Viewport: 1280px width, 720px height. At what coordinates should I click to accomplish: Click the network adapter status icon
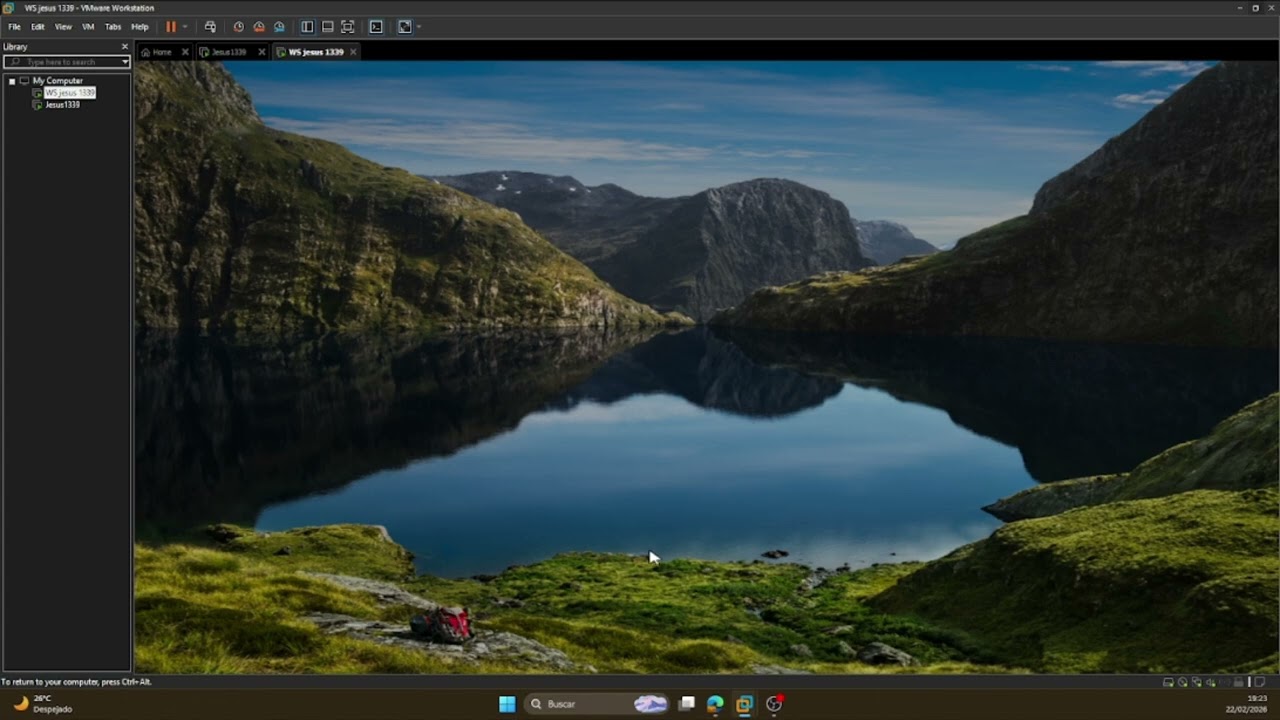(x=1198, y=682)
